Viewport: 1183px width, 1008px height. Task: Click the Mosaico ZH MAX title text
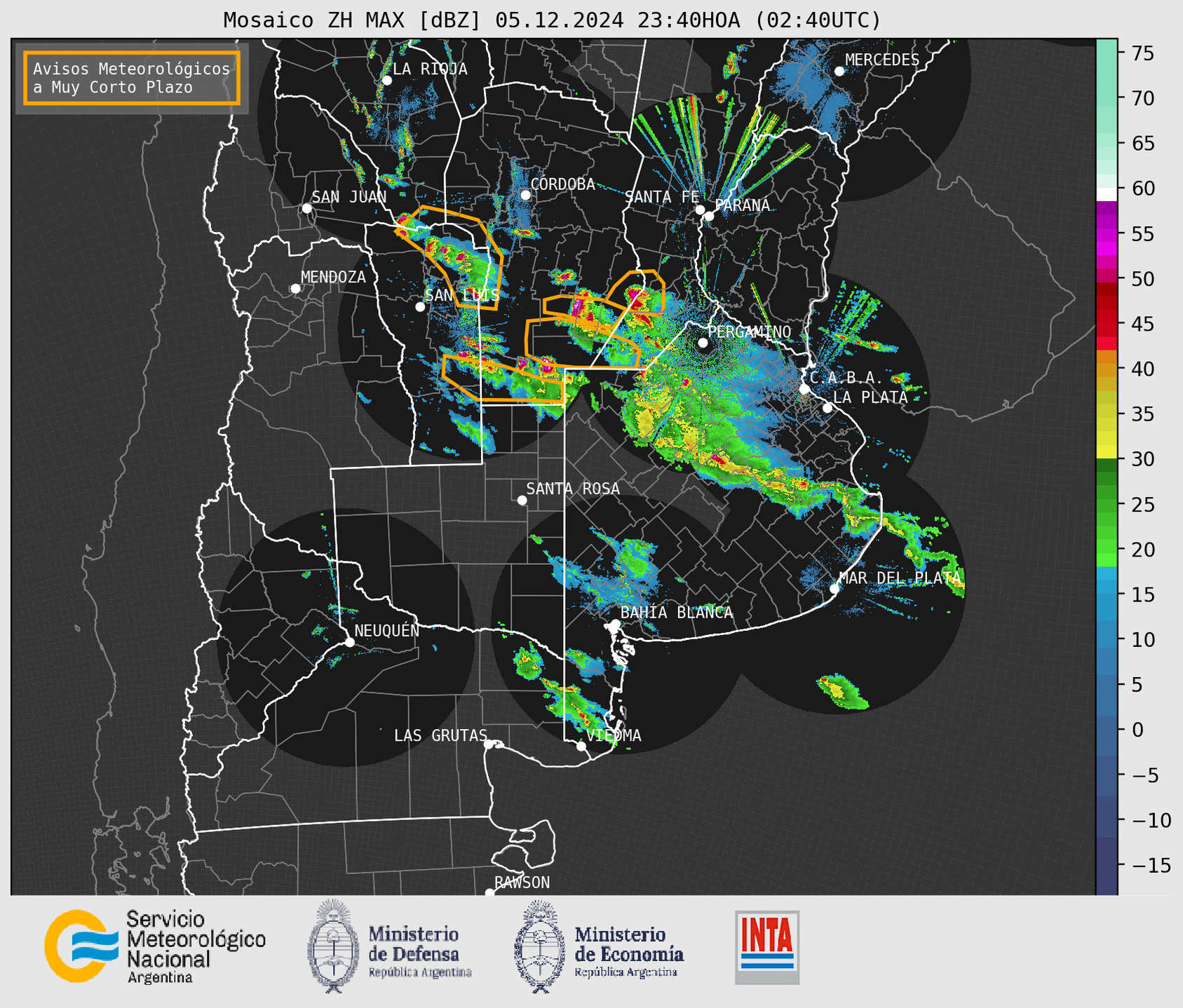tap(552, 20)
